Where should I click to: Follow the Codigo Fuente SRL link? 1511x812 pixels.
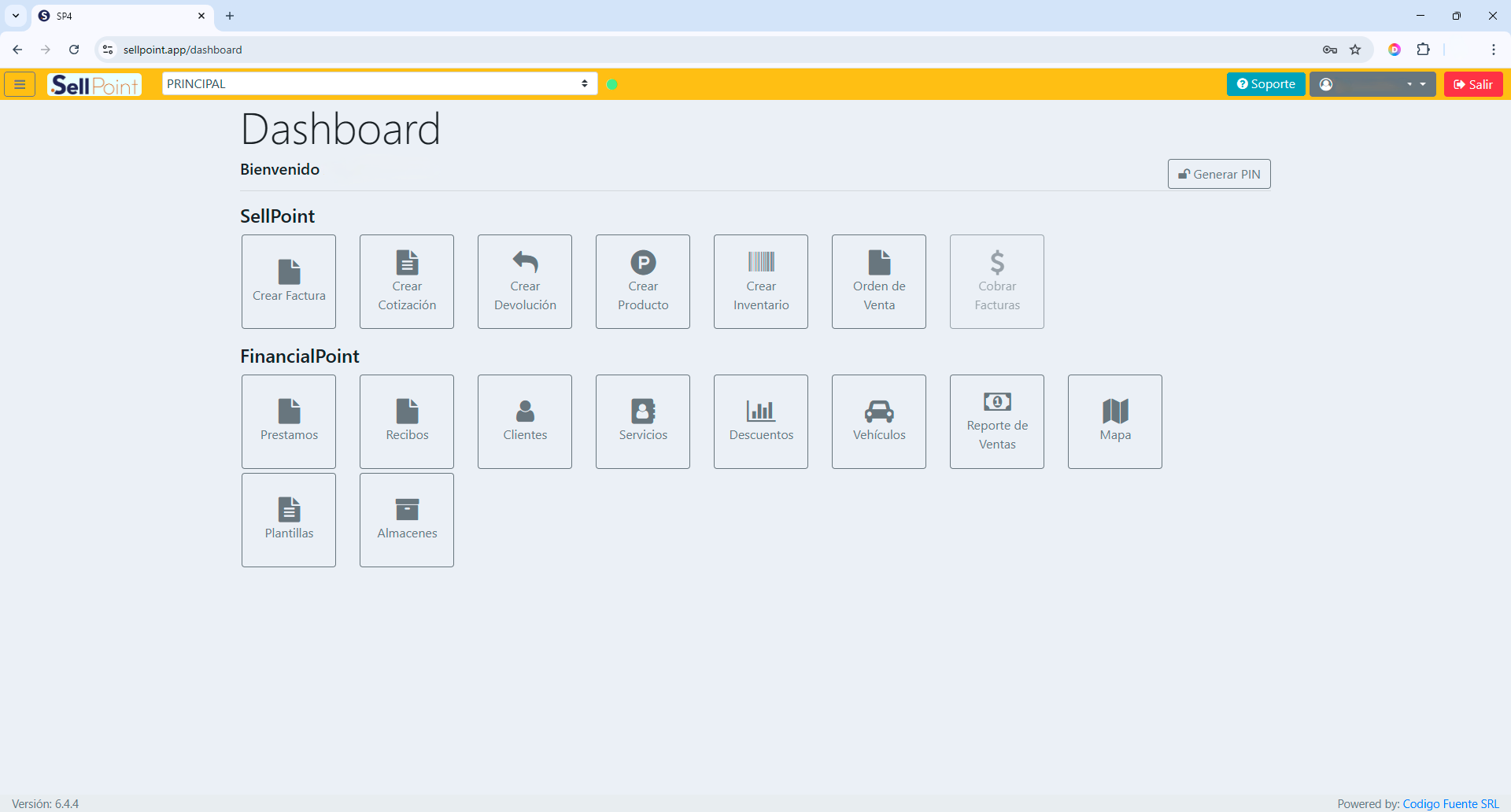coord(1450,803)
